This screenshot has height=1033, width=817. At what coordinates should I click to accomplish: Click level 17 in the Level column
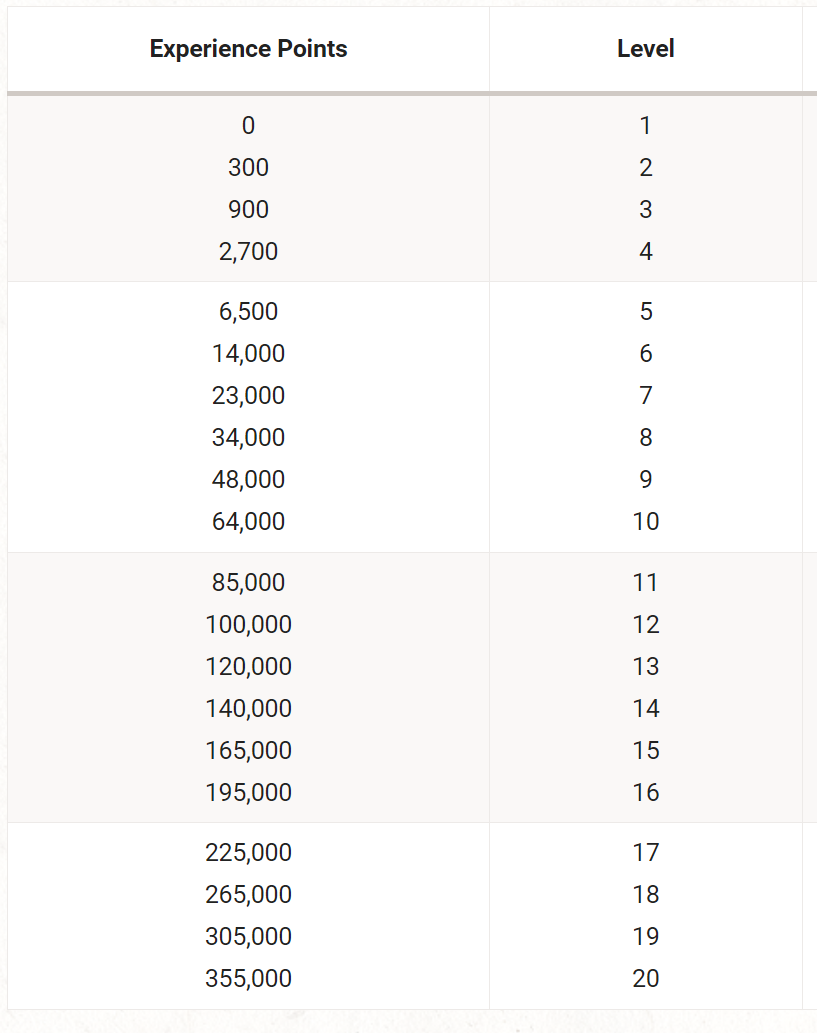pyautogui.click(x=646, y=852)
